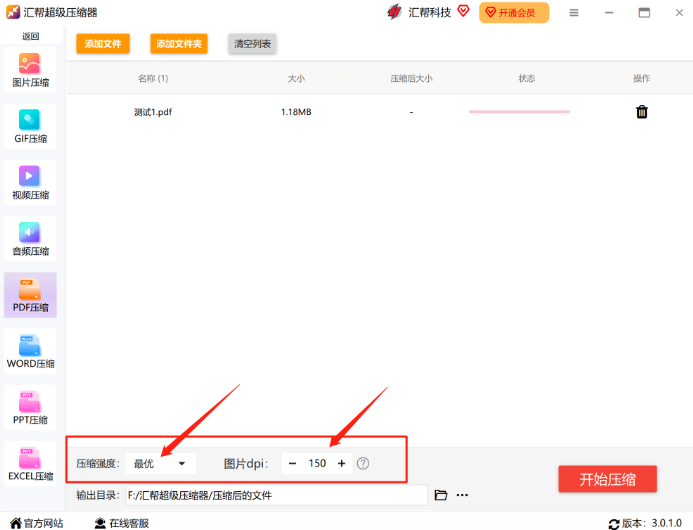
Task: Start compression with 开始压缩
Action: point(607,479)
